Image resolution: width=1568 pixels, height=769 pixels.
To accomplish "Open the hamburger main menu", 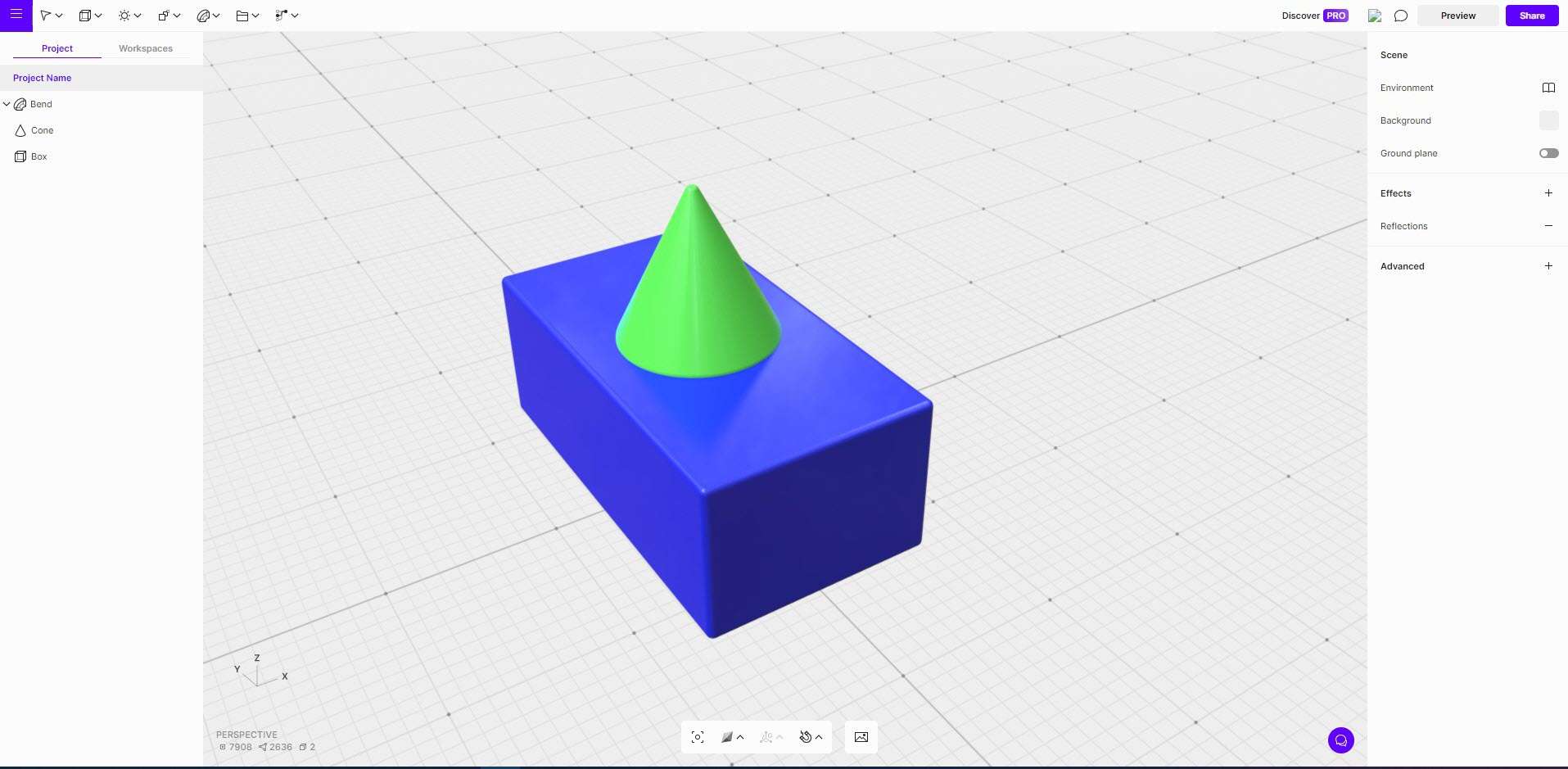I will [16, 15].
